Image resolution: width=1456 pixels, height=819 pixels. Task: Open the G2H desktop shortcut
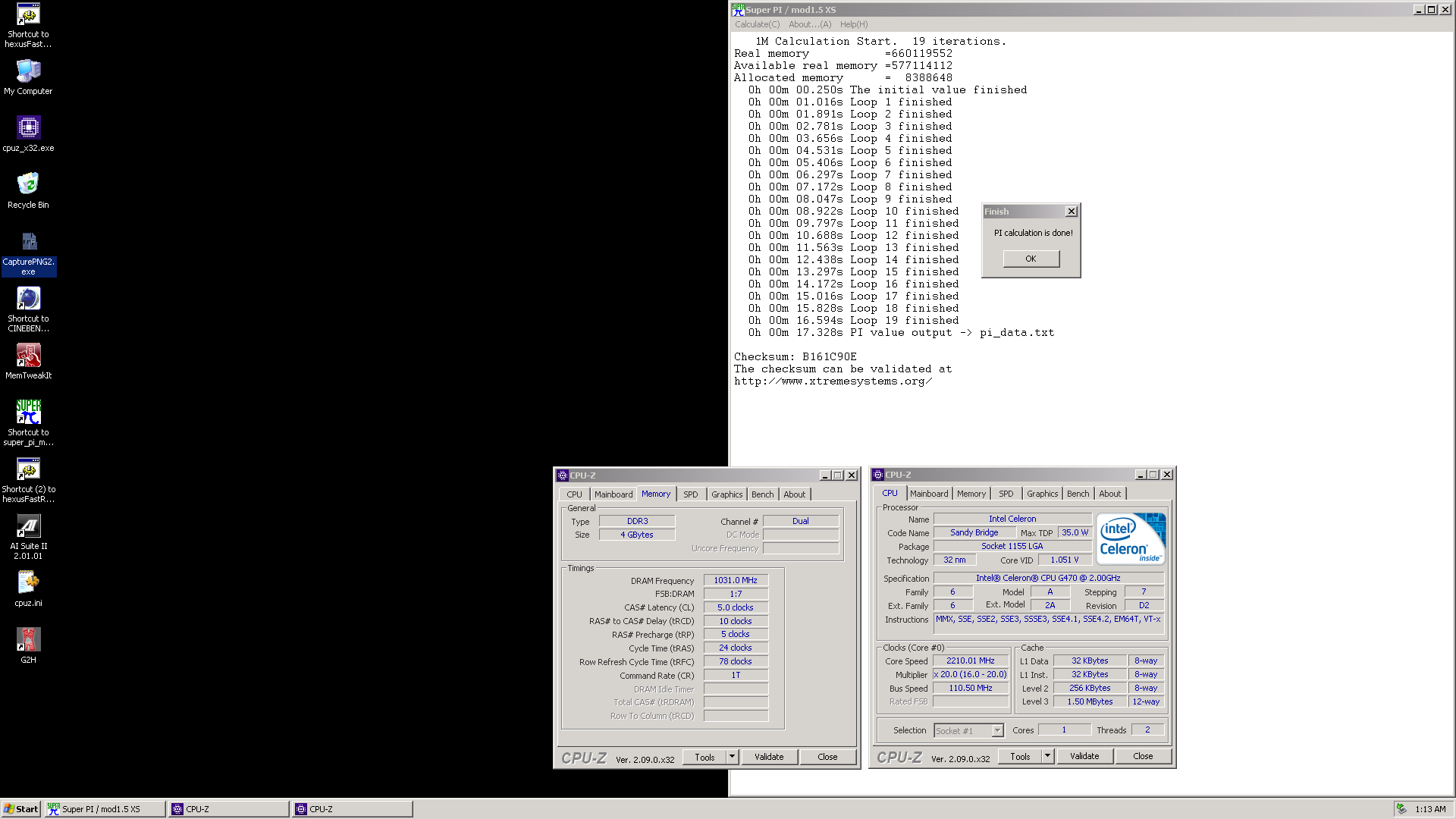tap(28, 646)
